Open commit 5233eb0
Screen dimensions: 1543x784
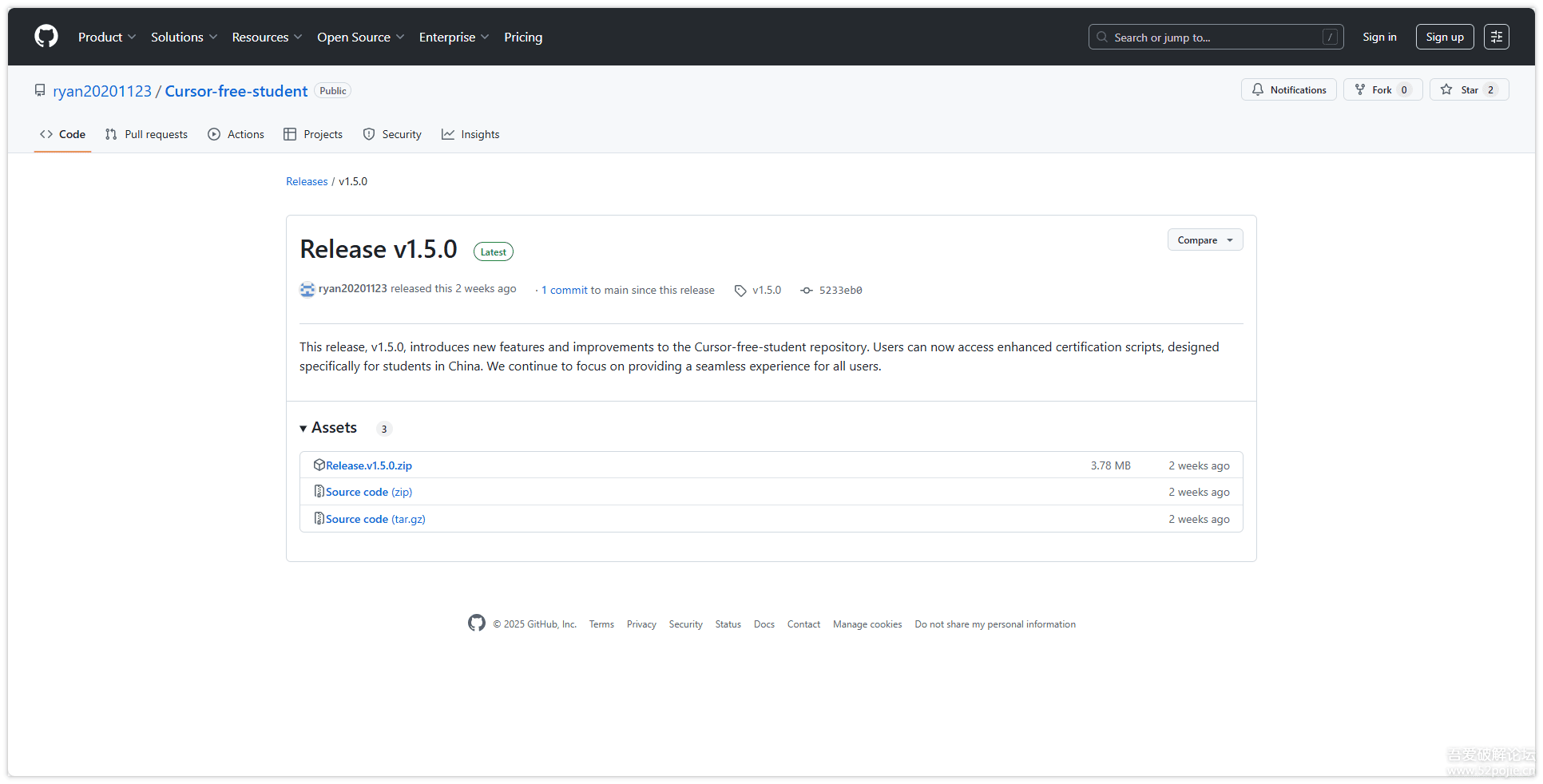coord(839,291)
